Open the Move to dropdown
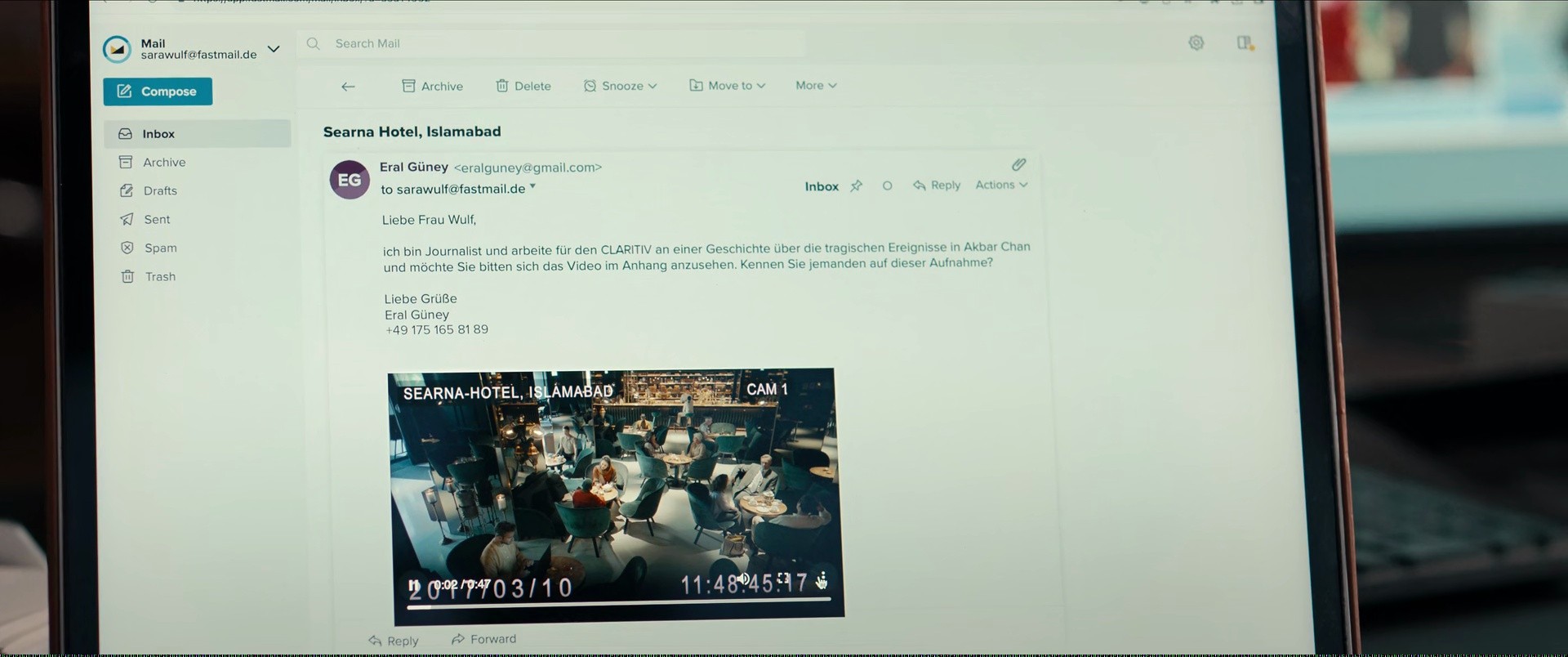Viewport: 1568px width, 657px height. (727, 85)
